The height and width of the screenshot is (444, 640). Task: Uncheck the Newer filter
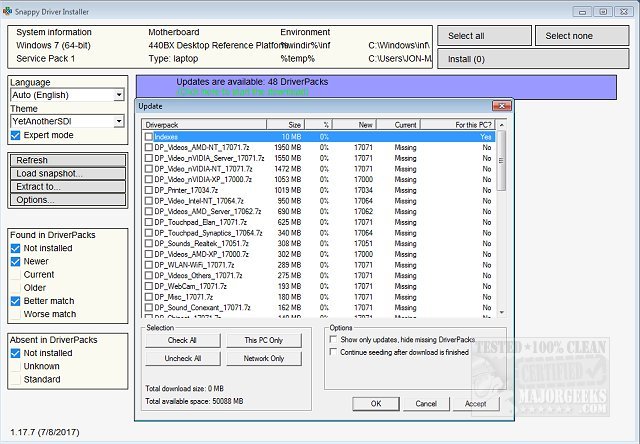click(x=15, y=261)
